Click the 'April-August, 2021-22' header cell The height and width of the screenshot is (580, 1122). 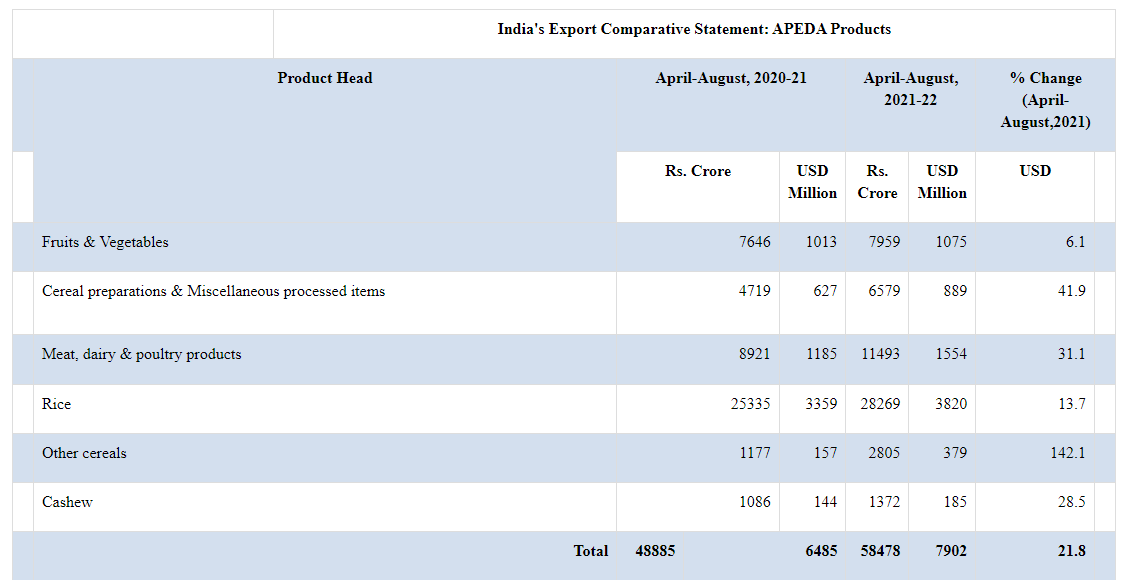coord(910,89)
